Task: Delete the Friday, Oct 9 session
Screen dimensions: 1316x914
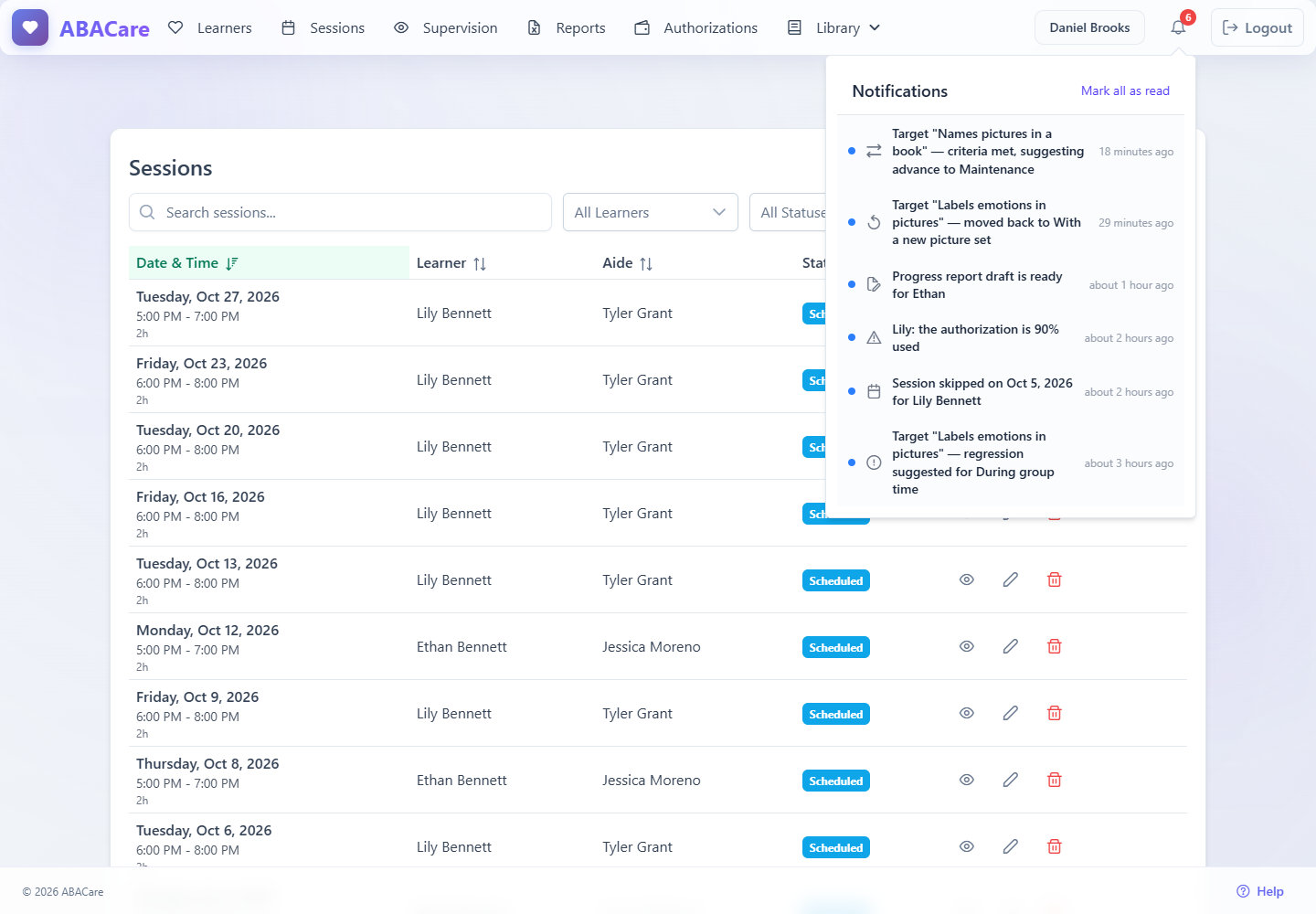Action: [1055, 713]
